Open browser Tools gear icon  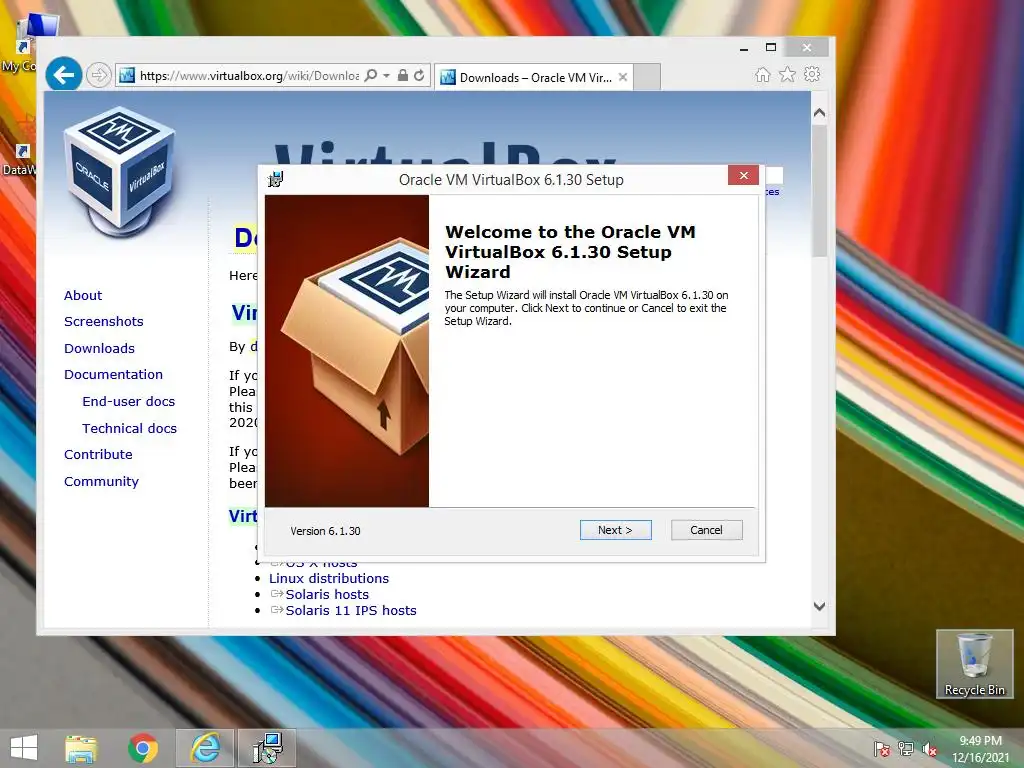click(x=812, y=74)
